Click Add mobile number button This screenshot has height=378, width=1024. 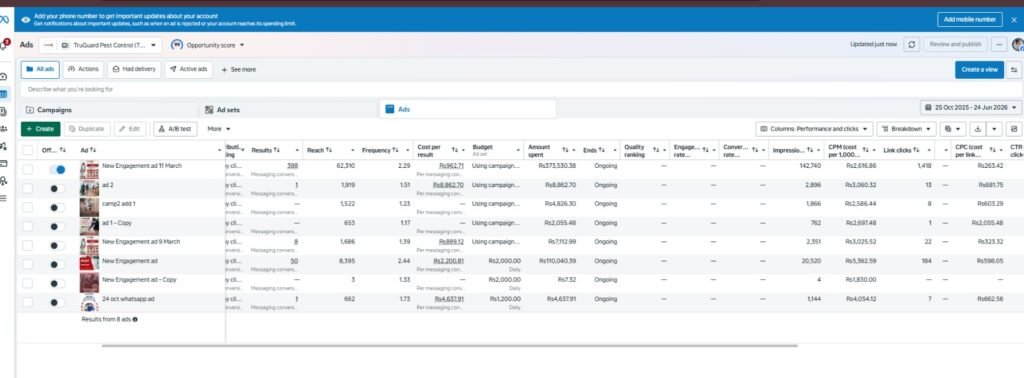[x=970, y=20]
